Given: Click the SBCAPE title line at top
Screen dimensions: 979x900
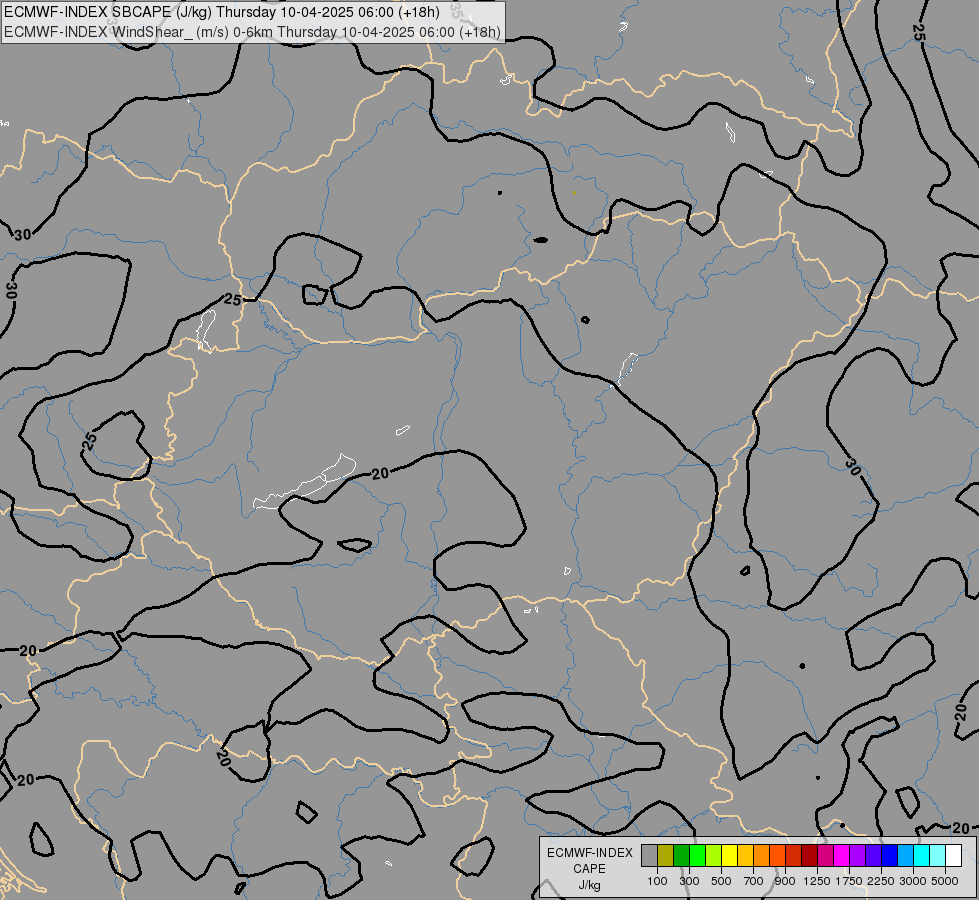Looking at the screenshot, I should point(222,12).
